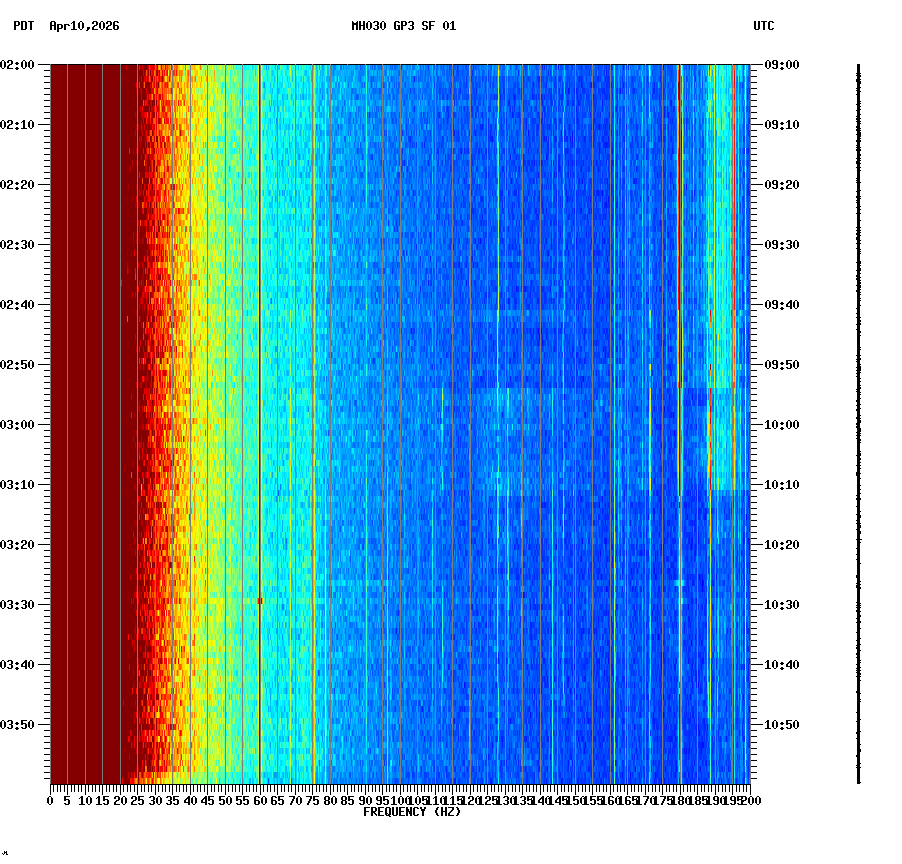The image size is (902, 864).
Task: Select the Apr10,2026 date label
Action: coord(83,29)
